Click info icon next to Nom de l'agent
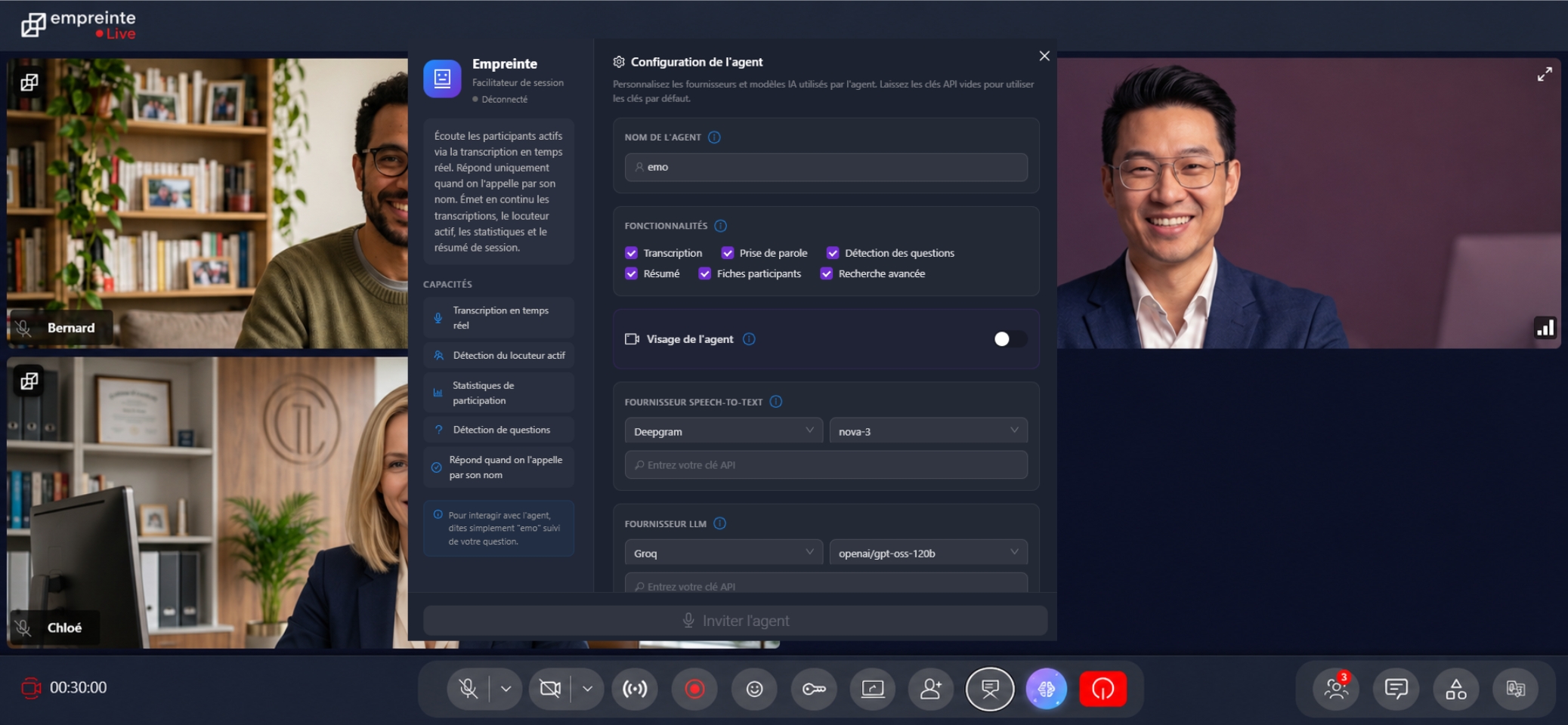This screenshot has width=1568, height=725. (x=714, y=137)
